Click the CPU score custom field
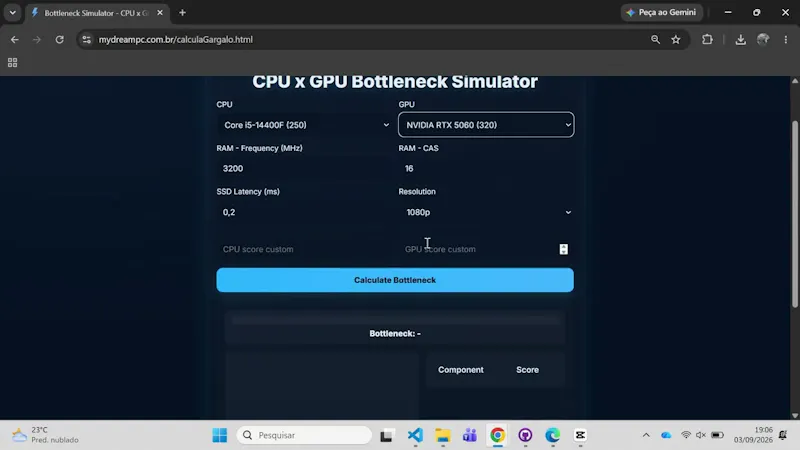The image size is (800, 450). coord(304,249)
